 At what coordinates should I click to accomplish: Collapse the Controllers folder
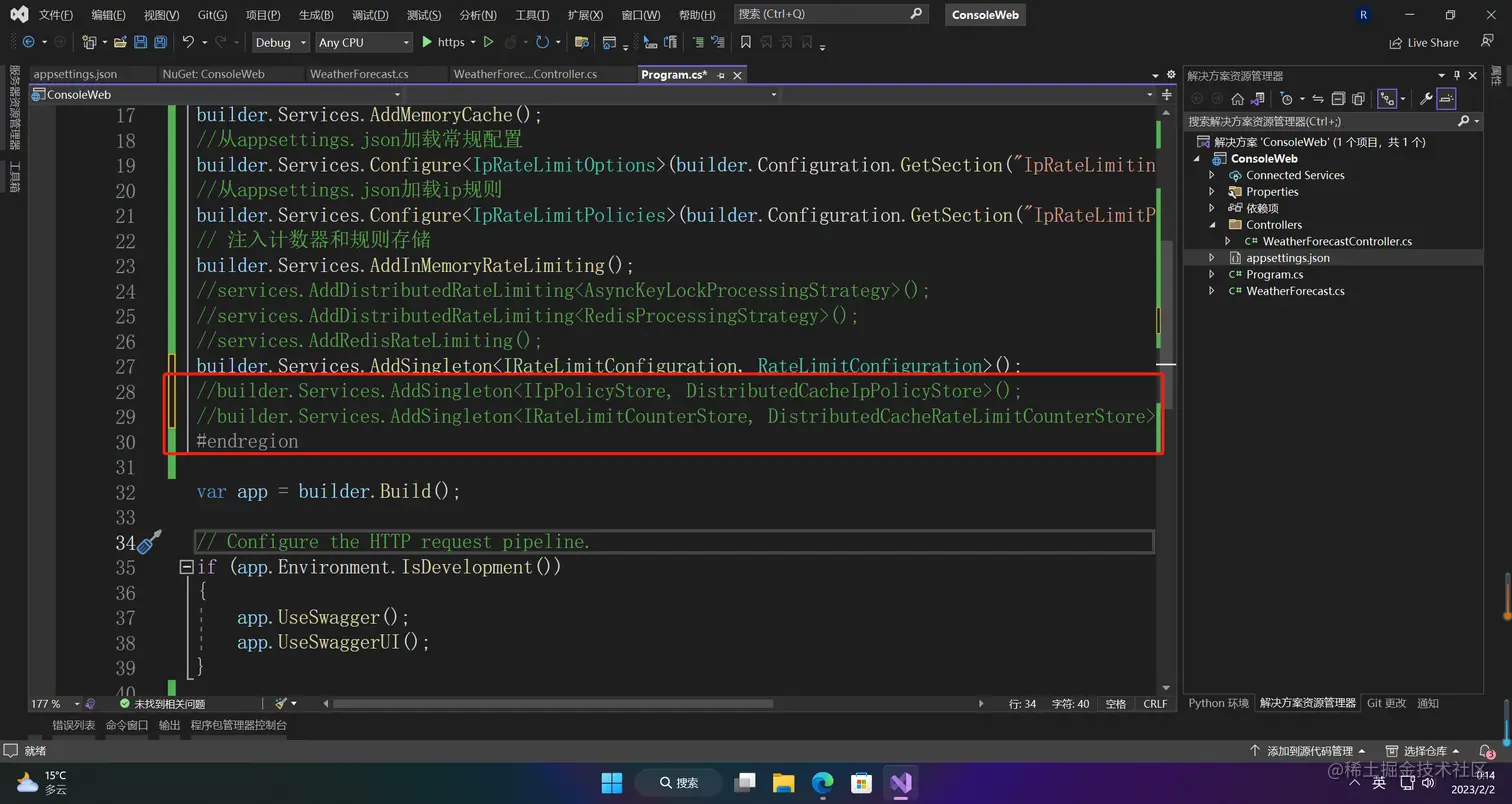[x=1212, y=225]
